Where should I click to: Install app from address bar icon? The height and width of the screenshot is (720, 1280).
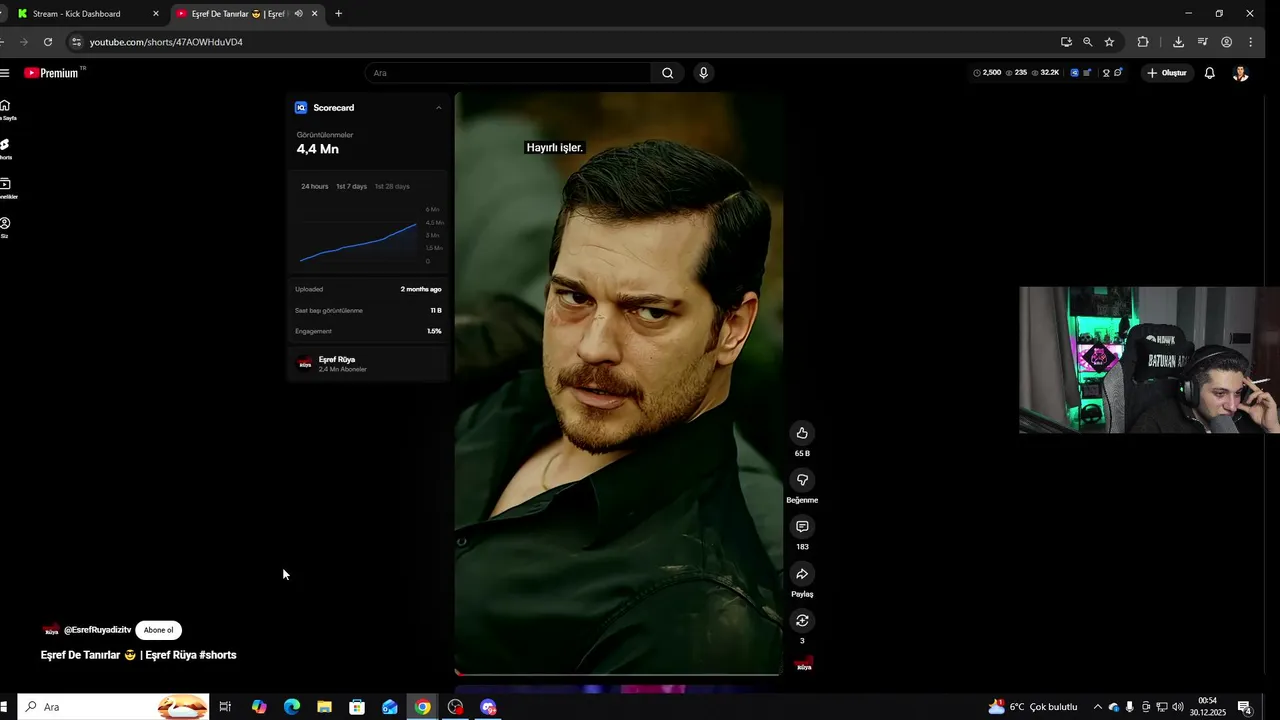[x=1066, y=42]
